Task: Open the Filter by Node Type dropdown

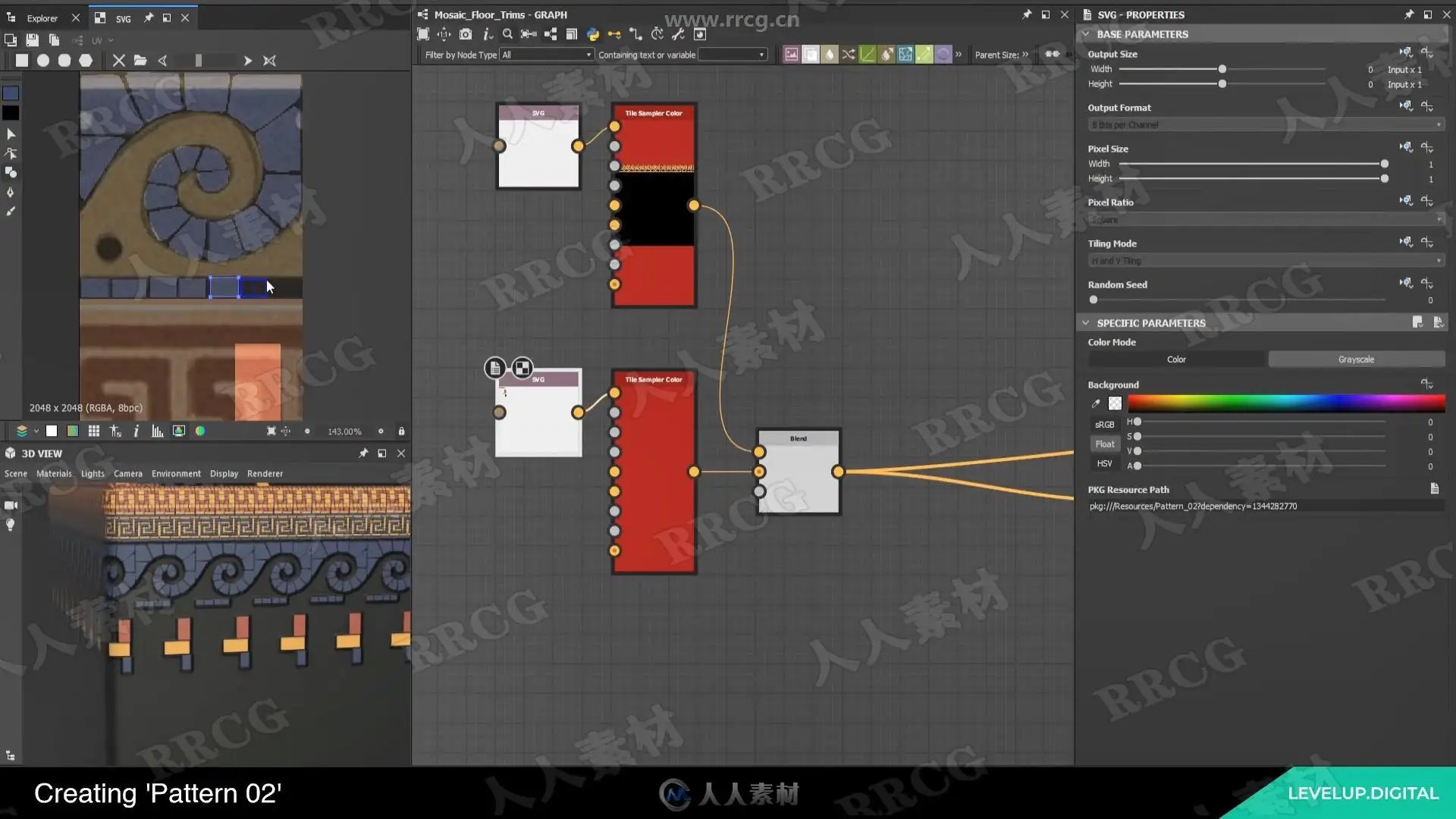Action: pos(546,55)
